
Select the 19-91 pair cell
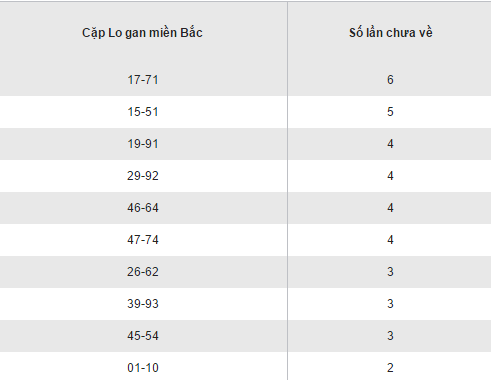[x=143, y=144]
